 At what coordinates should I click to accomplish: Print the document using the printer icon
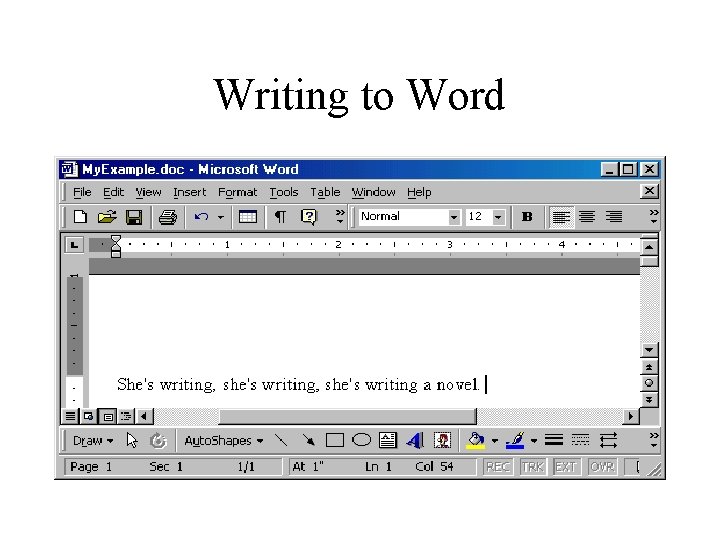[x=168, y=217]
